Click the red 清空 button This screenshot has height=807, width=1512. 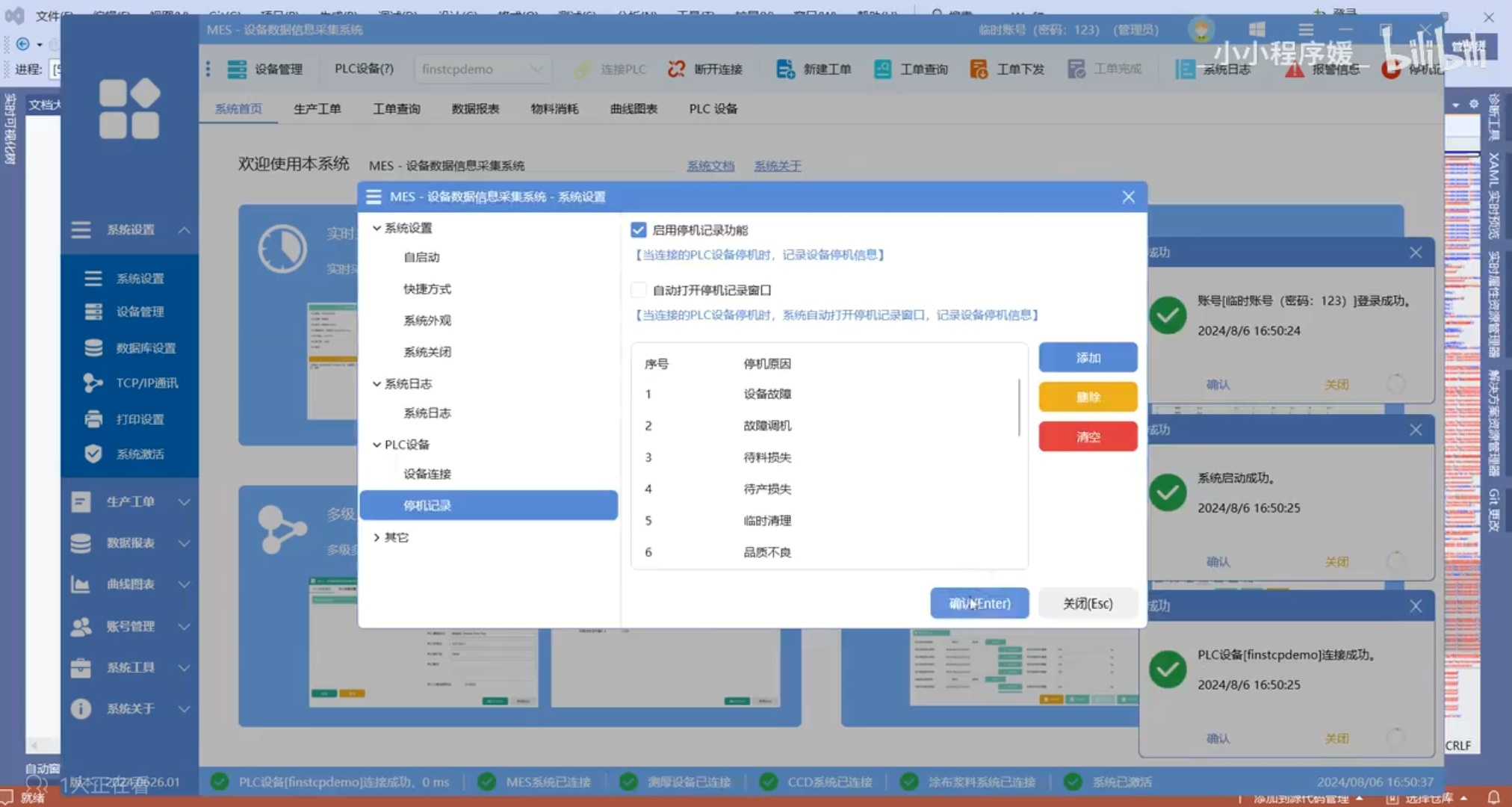click(1088, 436)
